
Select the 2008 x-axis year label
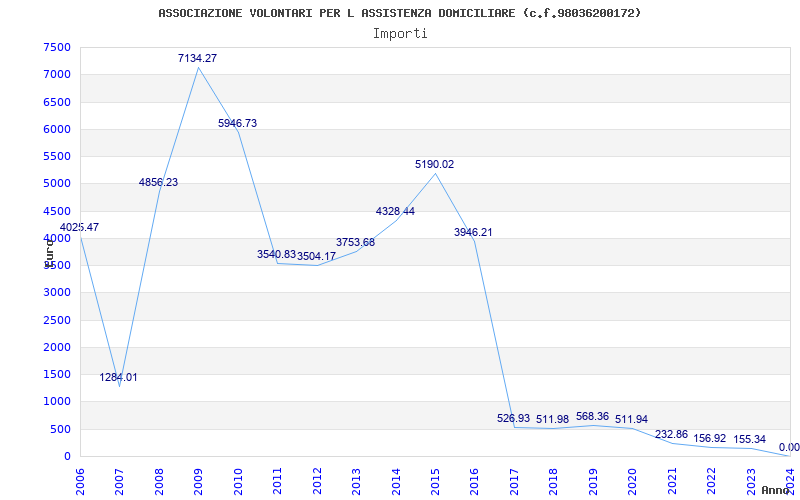tap(159, 482)
